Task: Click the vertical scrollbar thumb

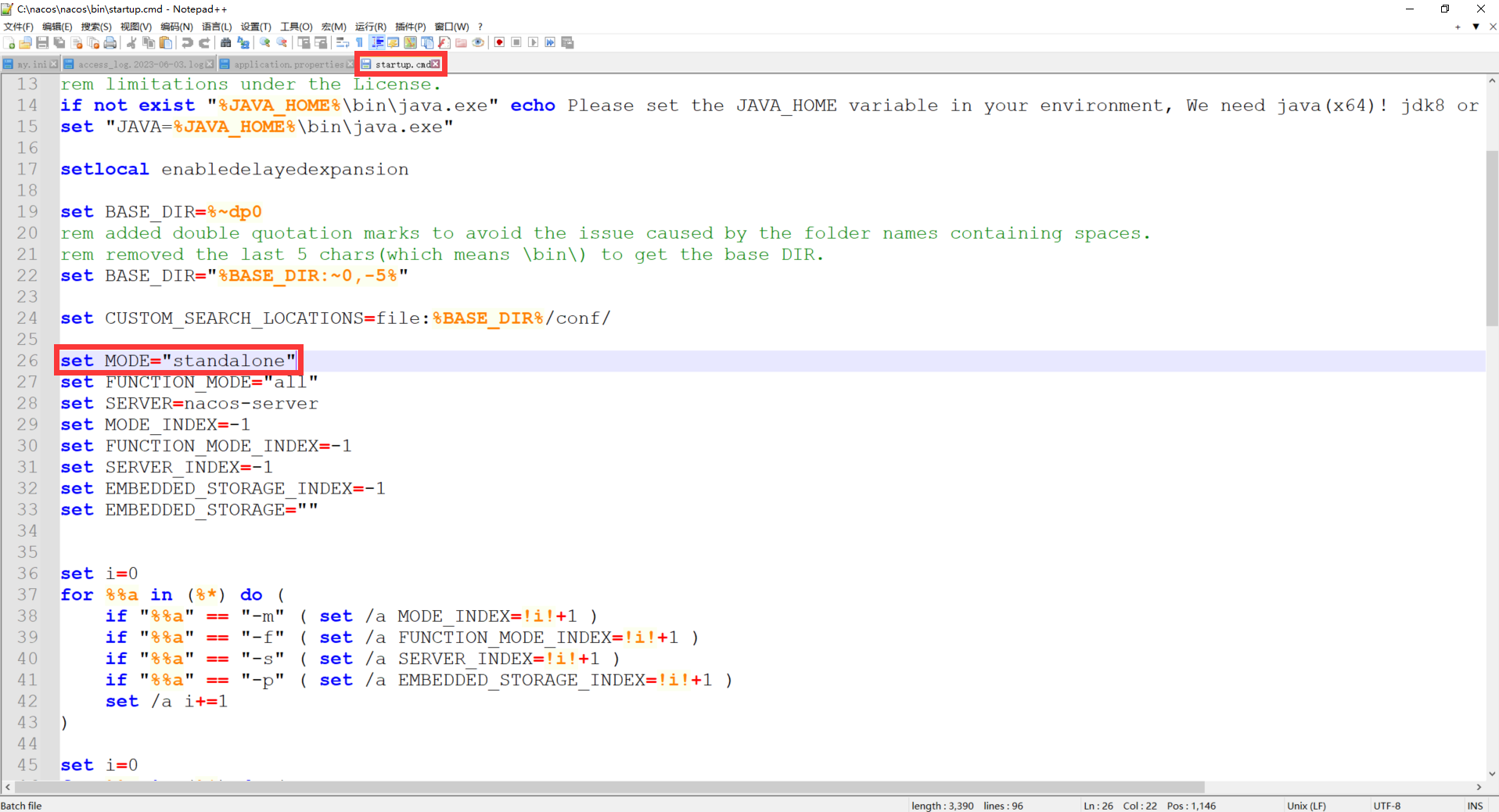Action: pyautogui.click(x=1492, y=235)
